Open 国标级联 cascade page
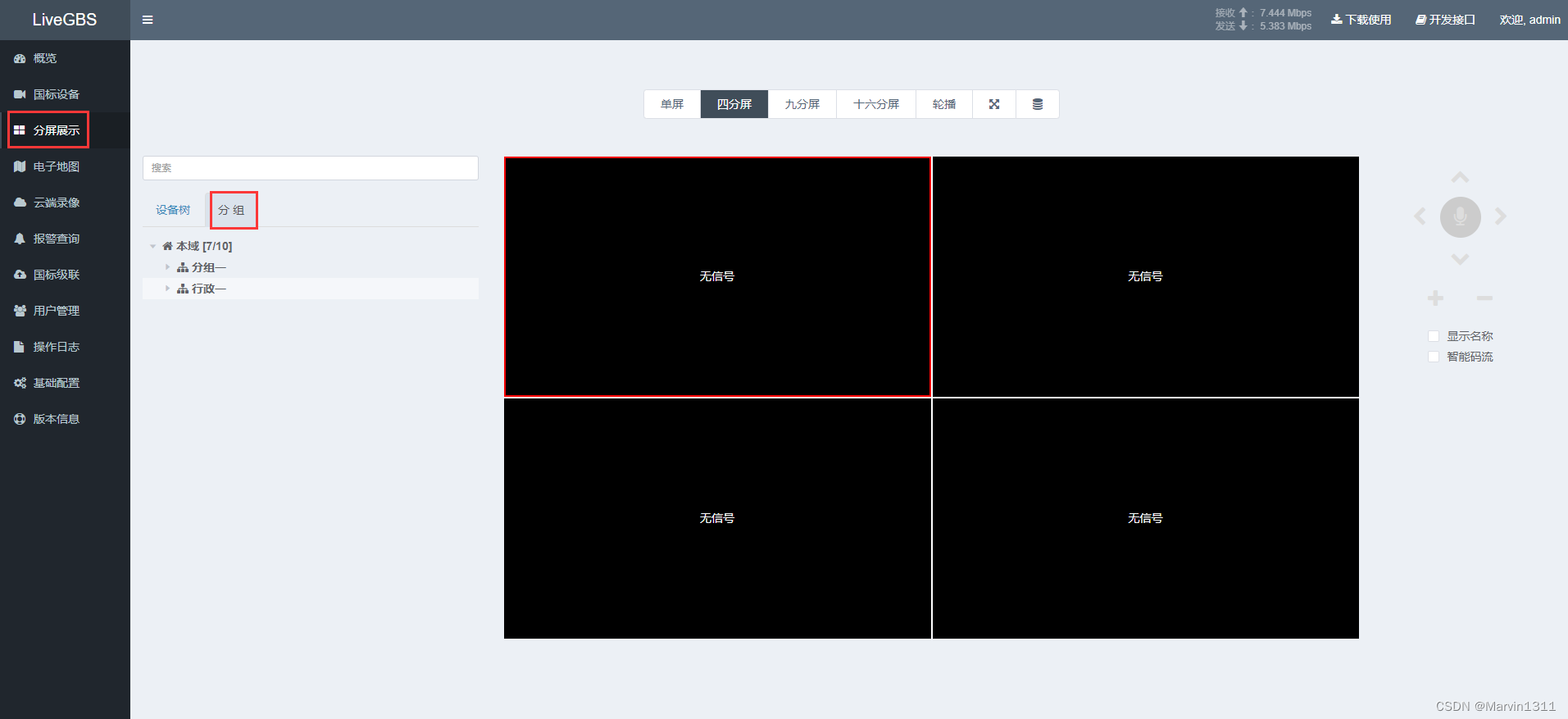This screenshot has height=719, width=1568. coord(65,275)
